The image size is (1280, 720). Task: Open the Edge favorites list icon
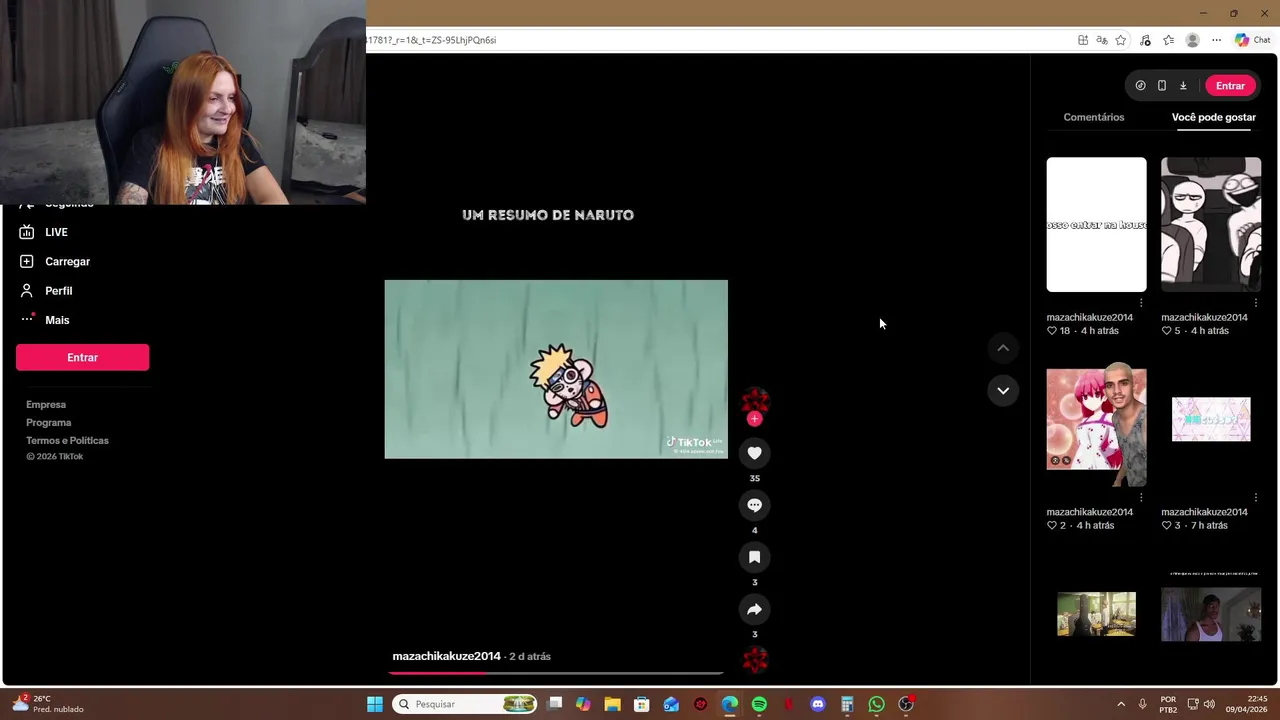[x=1168, y=40]
